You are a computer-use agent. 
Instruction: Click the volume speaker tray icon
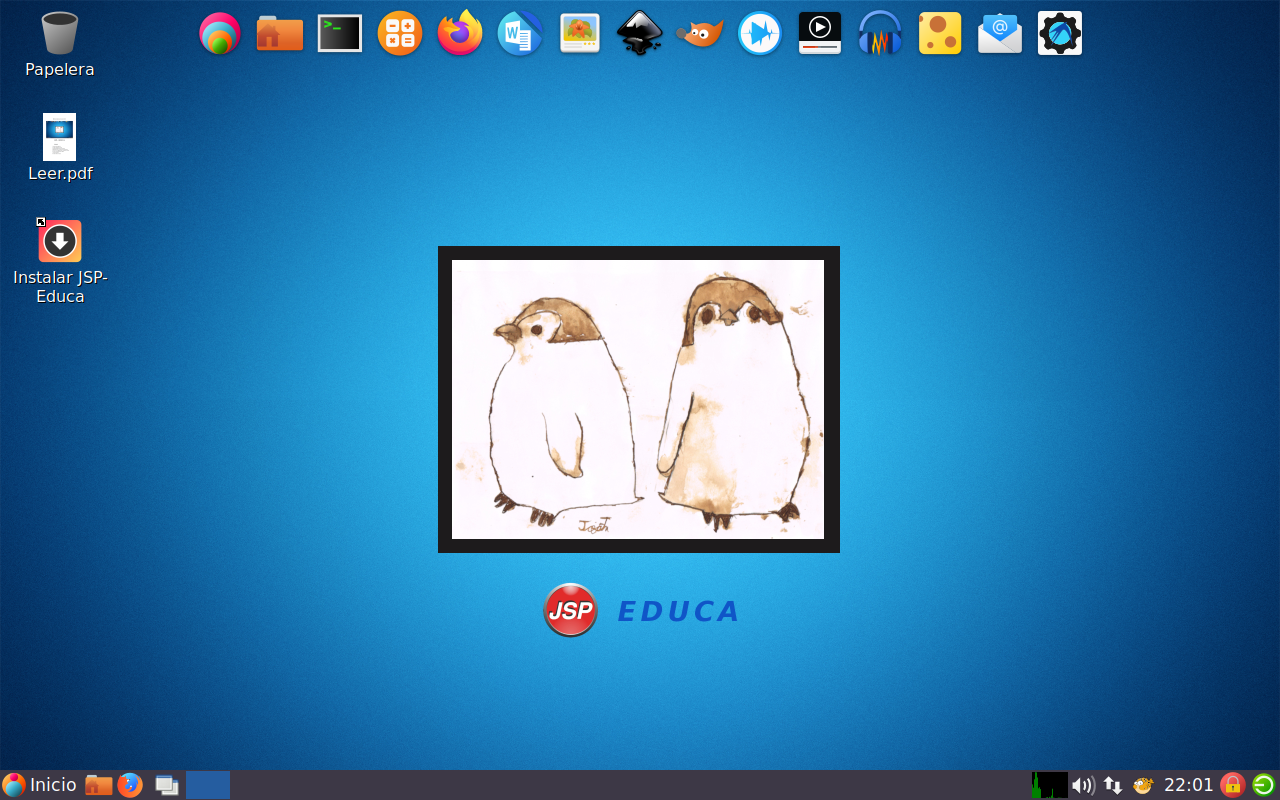(1083, 785)
